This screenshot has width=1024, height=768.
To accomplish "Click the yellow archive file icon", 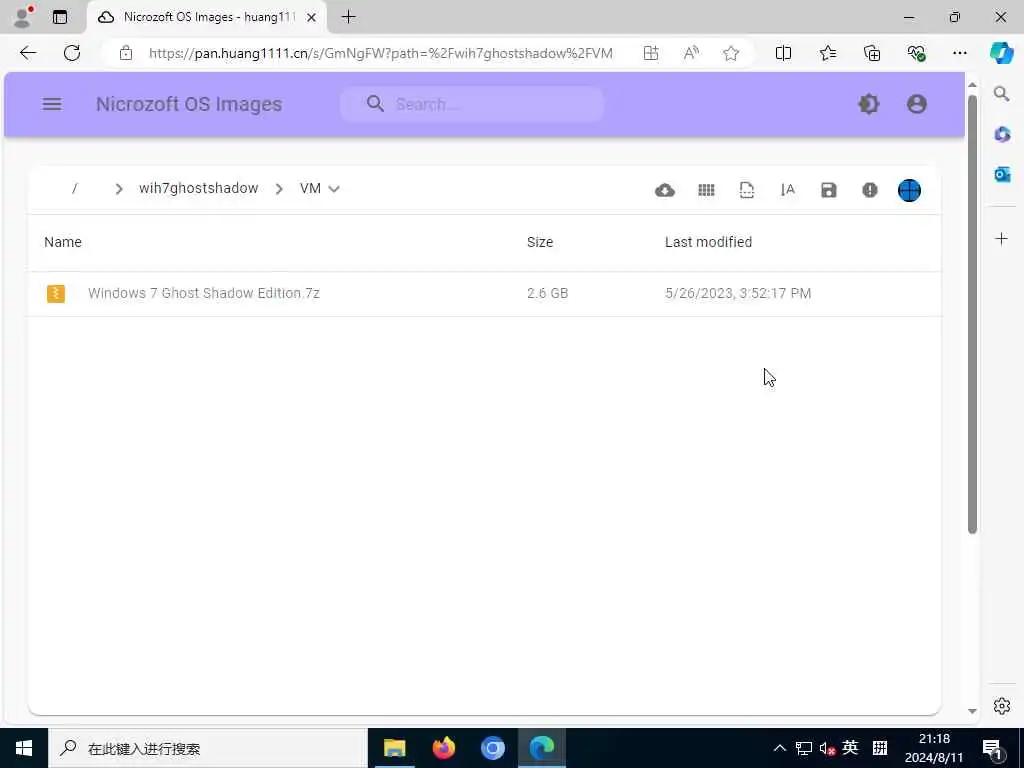I will (56, 293).
